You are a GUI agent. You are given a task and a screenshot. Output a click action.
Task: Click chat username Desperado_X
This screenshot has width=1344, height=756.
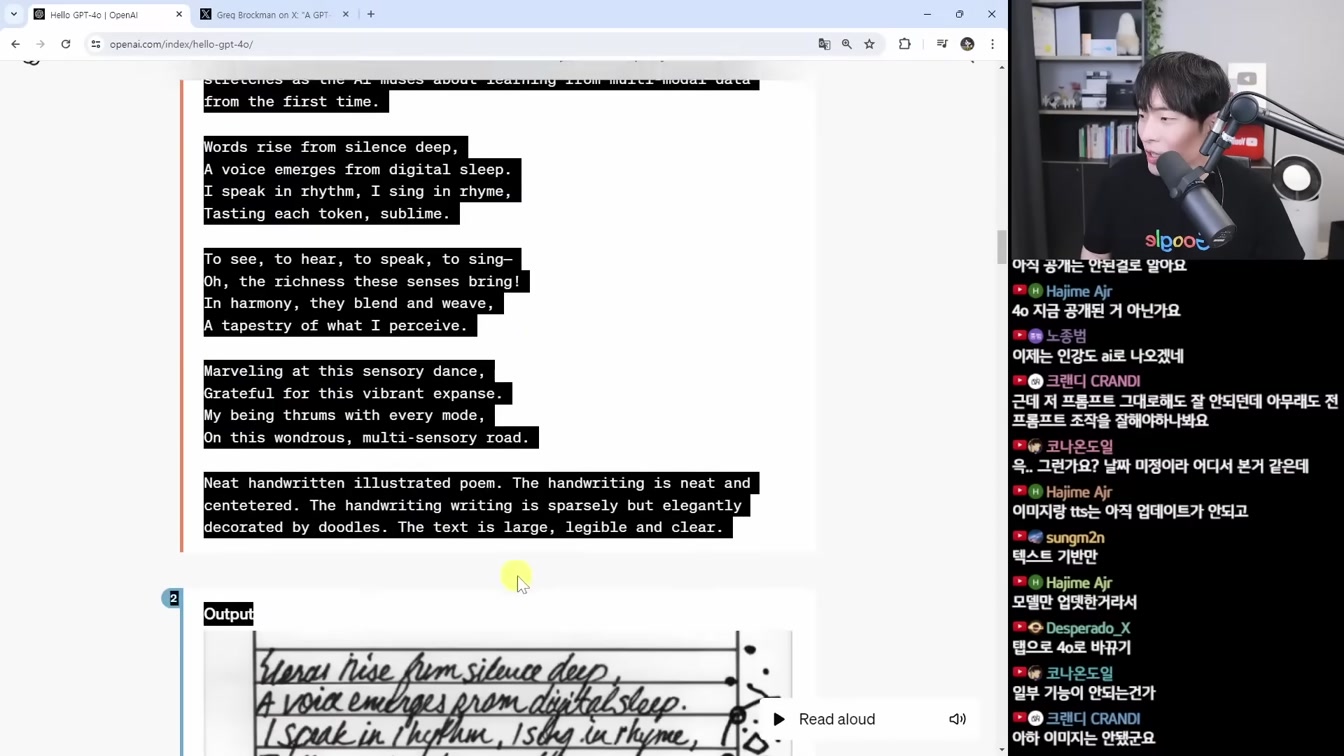[1088, 628]
